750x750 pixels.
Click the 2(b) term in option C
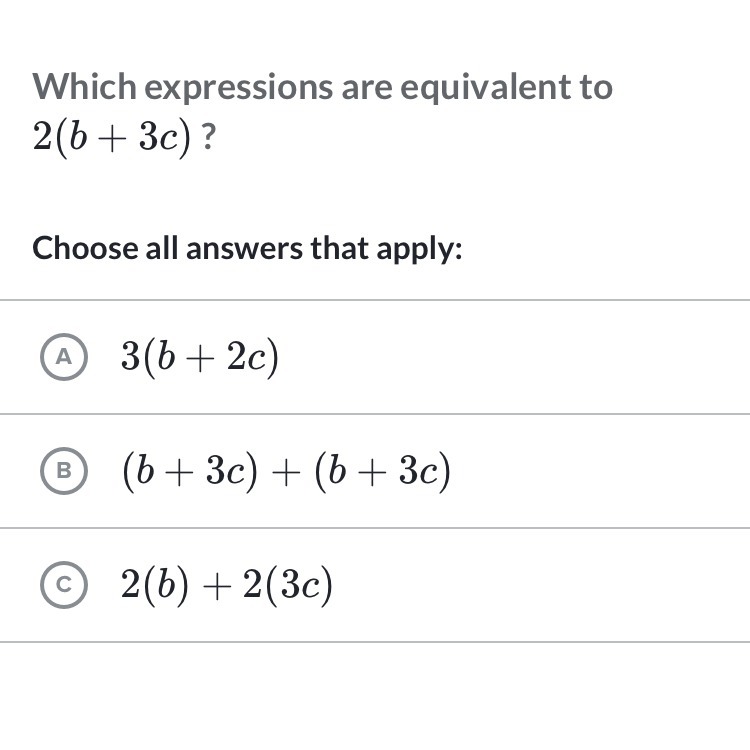pos(155,585)
